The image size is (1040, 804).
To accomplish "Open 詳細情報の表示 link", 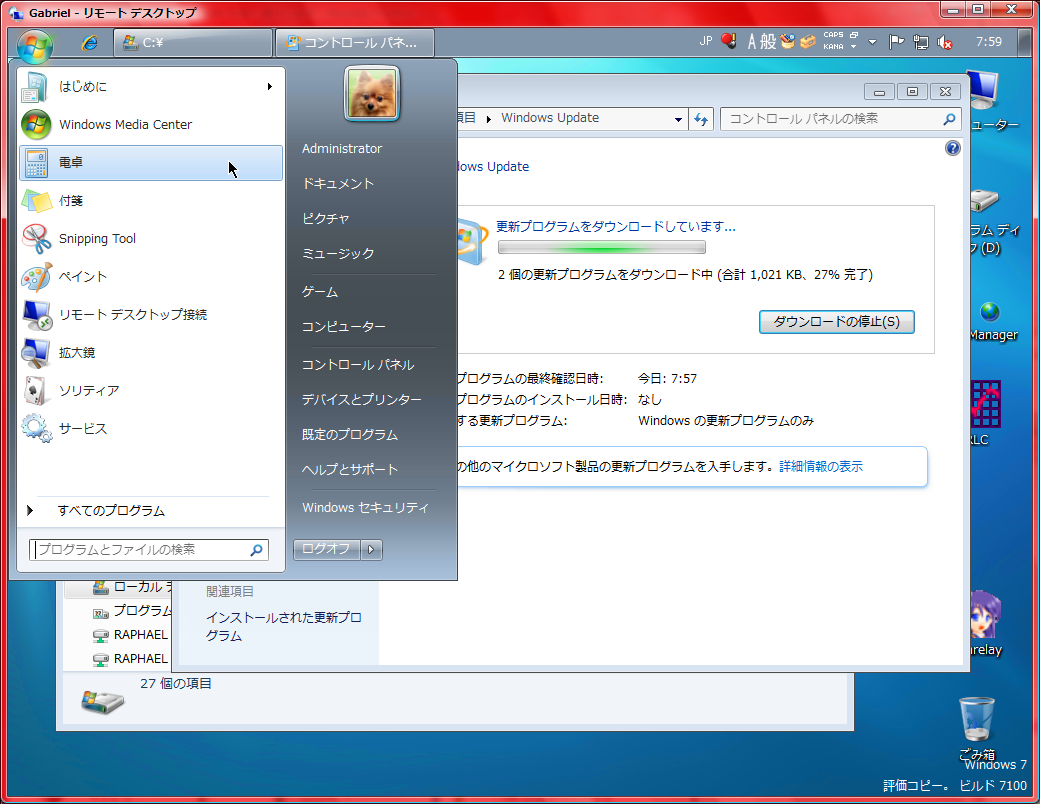I will pyautogui.click(x=821, y=467).
